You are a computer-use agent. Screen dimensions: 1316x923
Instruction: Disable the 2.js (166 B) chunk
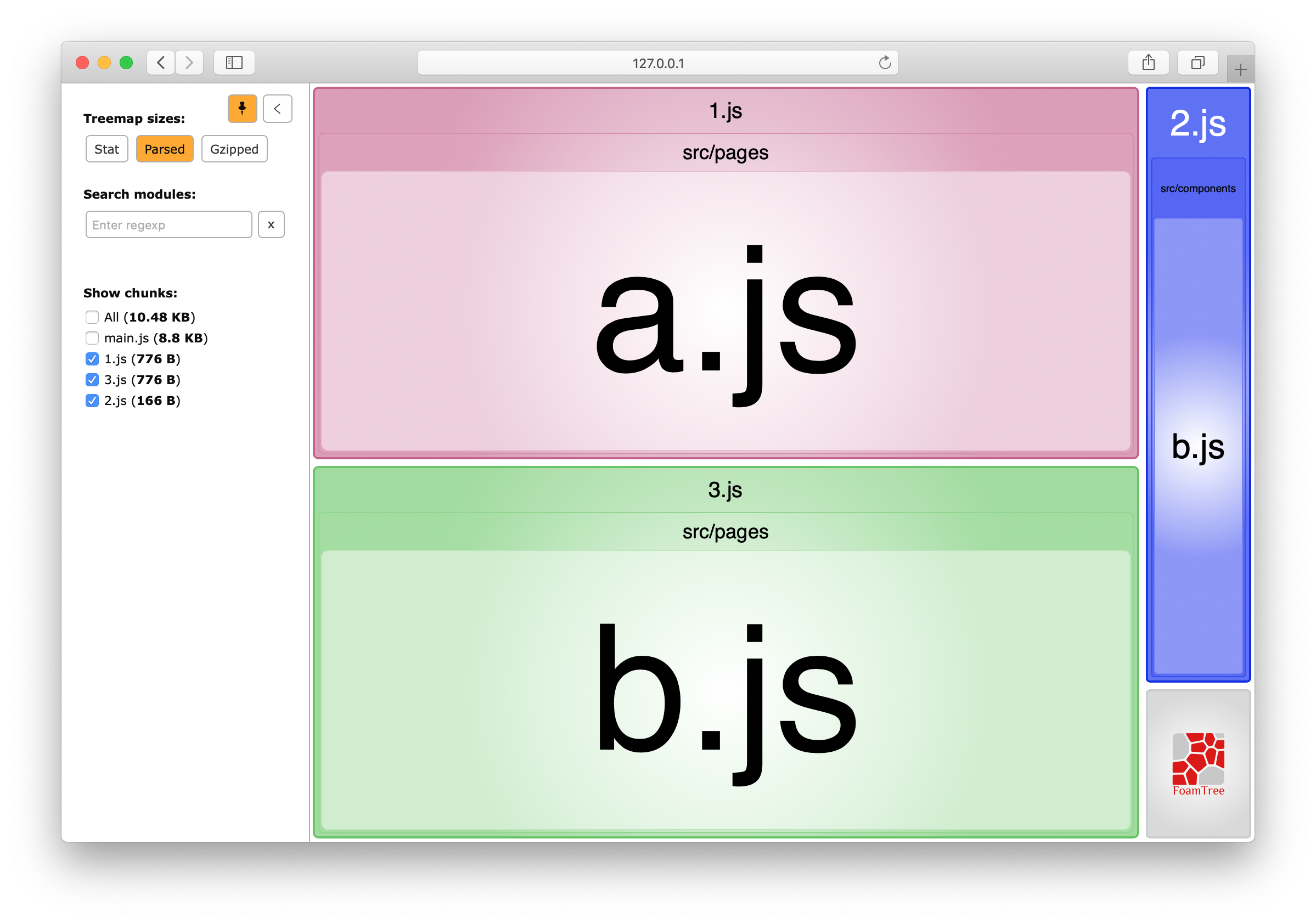coord(92,401)
